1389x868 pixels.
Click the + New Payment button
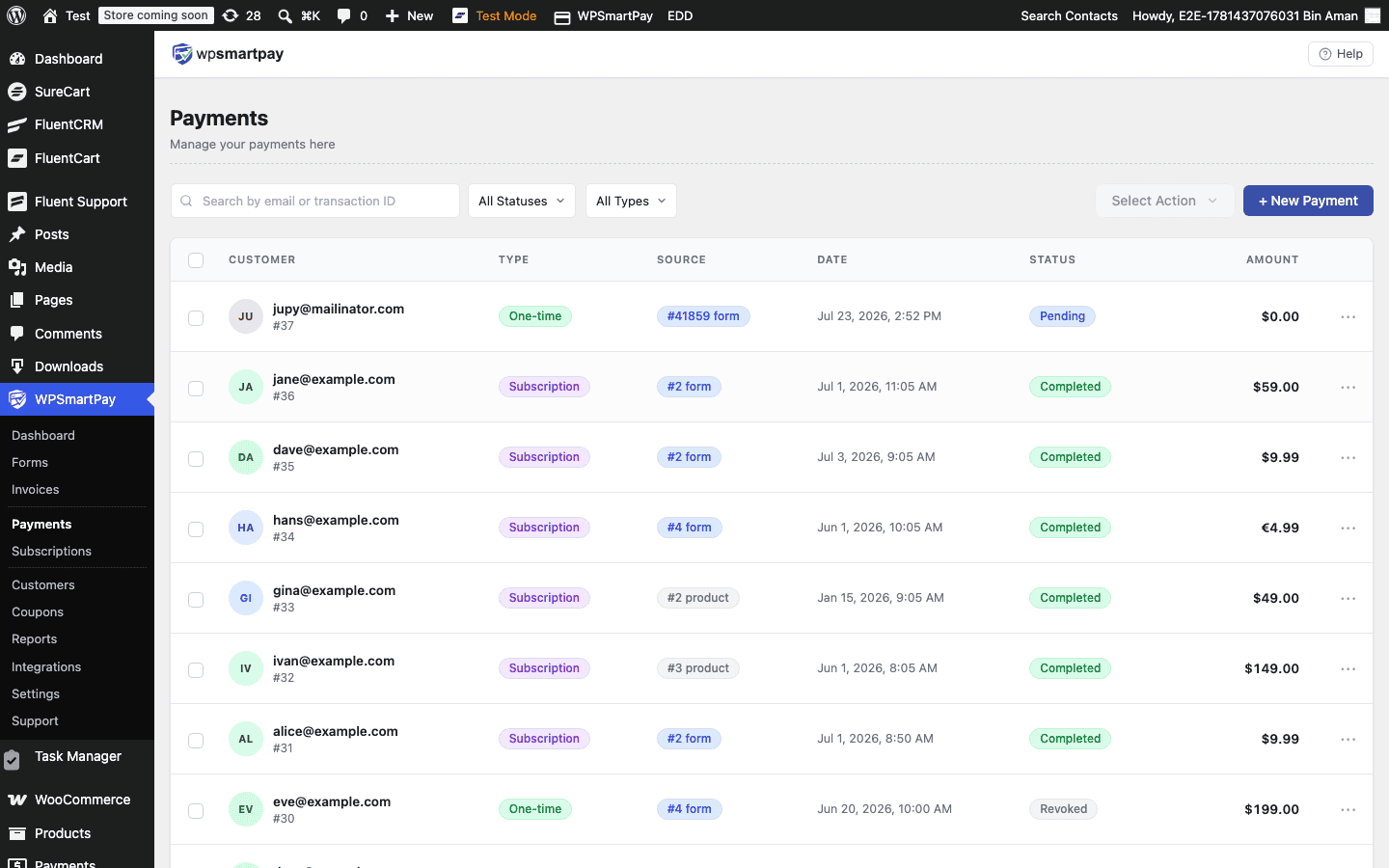coord(1308,201)
